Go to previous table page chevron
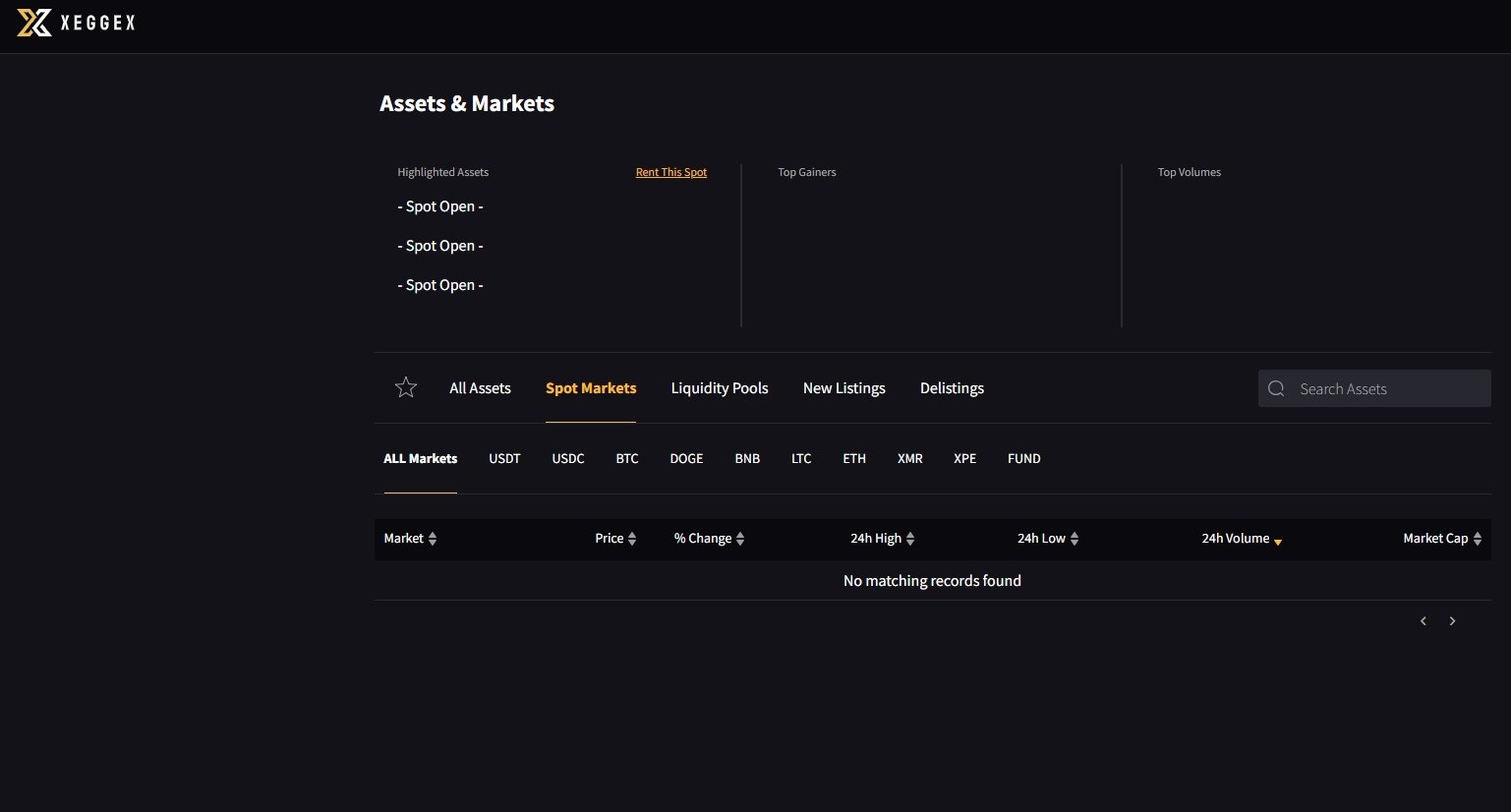This screenshot has height=812, width=1511. (1423, 621)
